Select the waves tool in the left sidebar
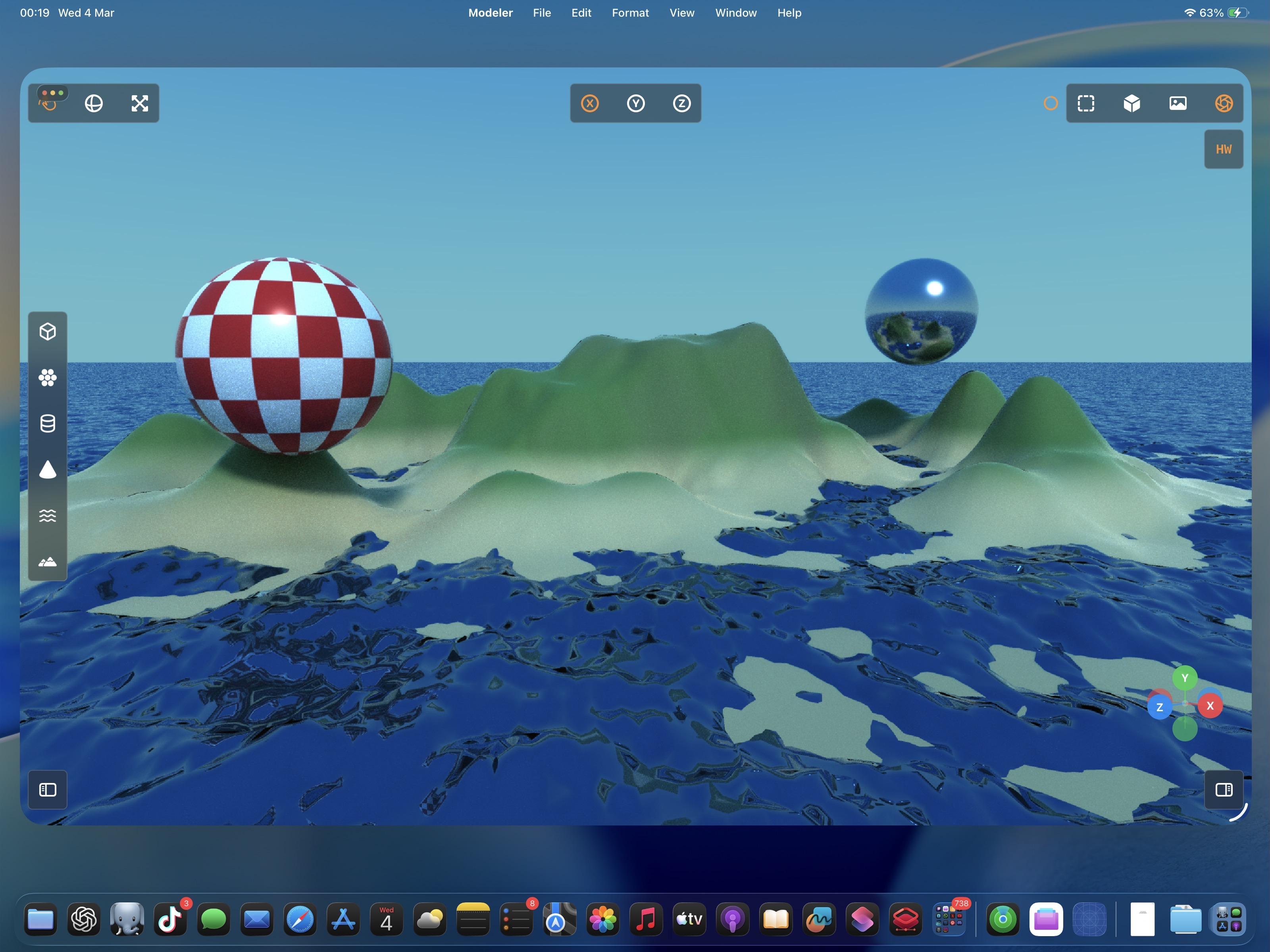The image size is (1270, 952). pyautogui.click(x=48, y=515)
